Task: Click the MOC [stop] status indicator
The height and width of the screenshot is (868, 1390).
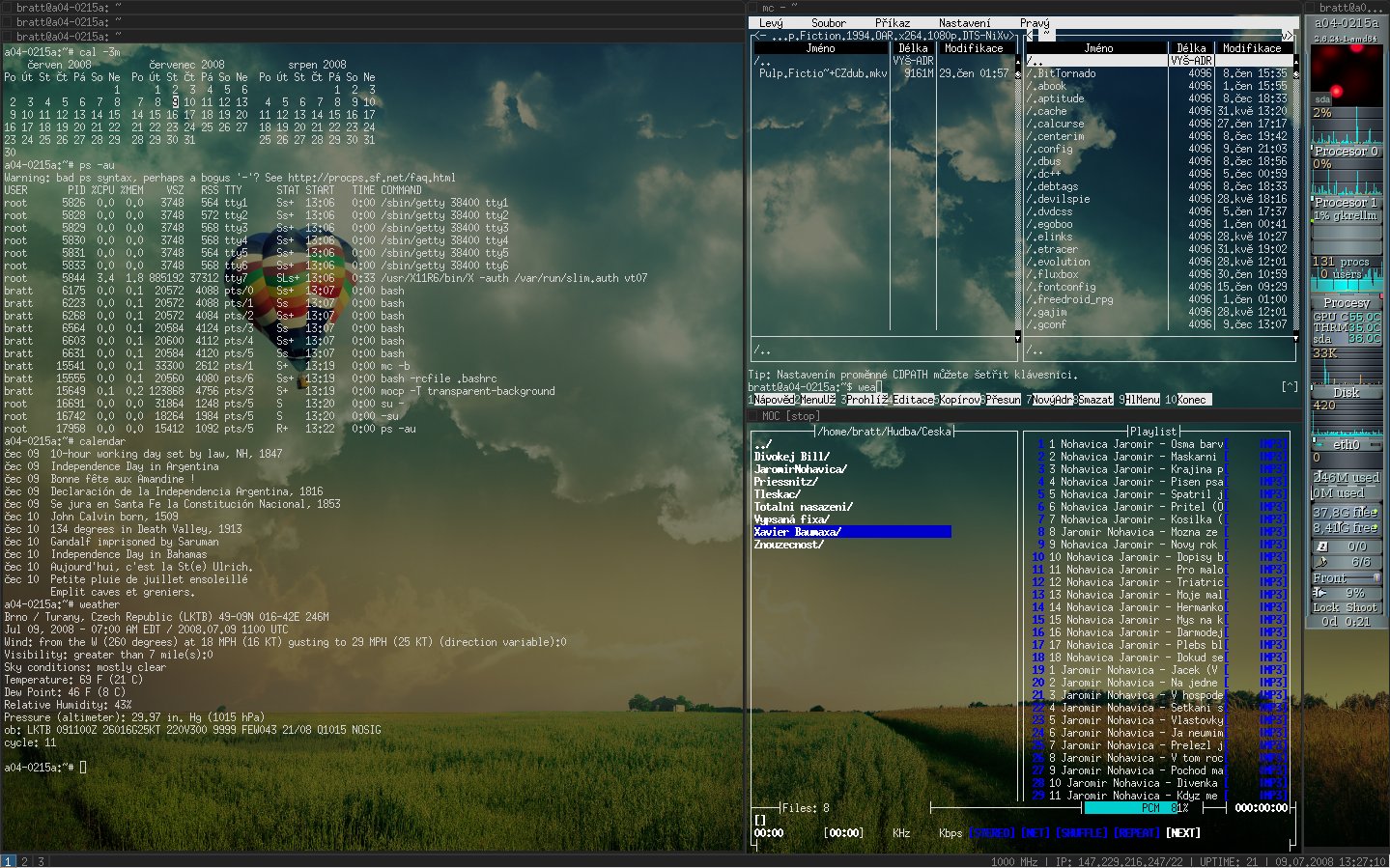Action: pos(788,416)
